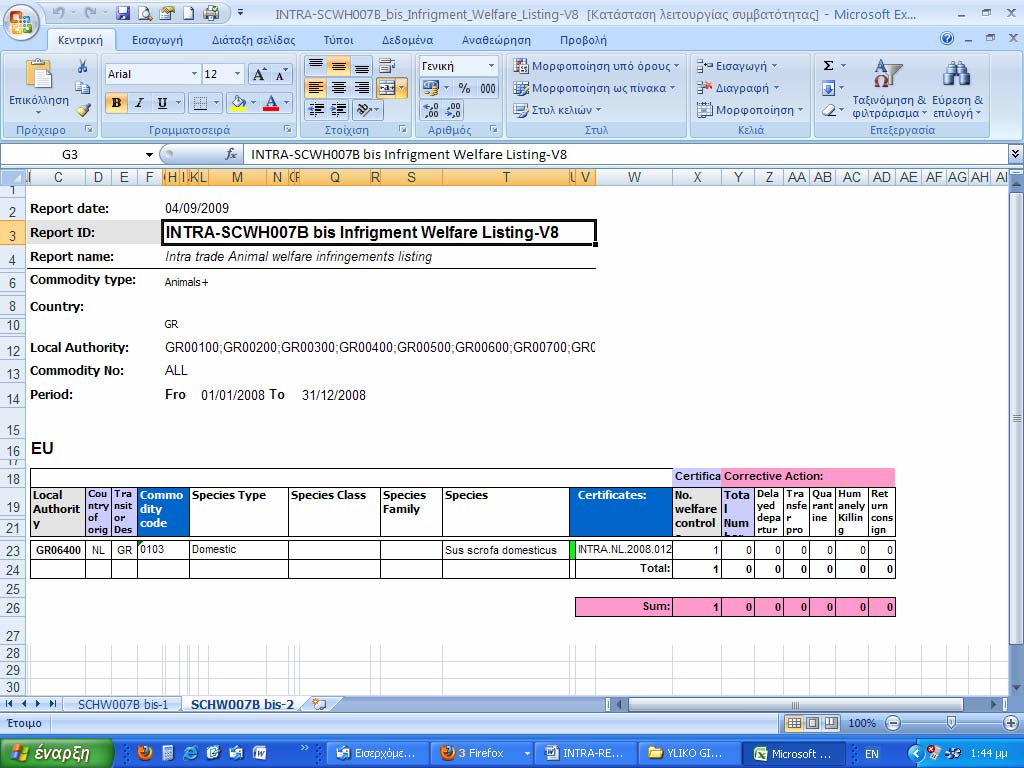Click the Borders icon in font group
Image resolution: width=1024 pixels, height=768 pixels.
pos(201,103)
